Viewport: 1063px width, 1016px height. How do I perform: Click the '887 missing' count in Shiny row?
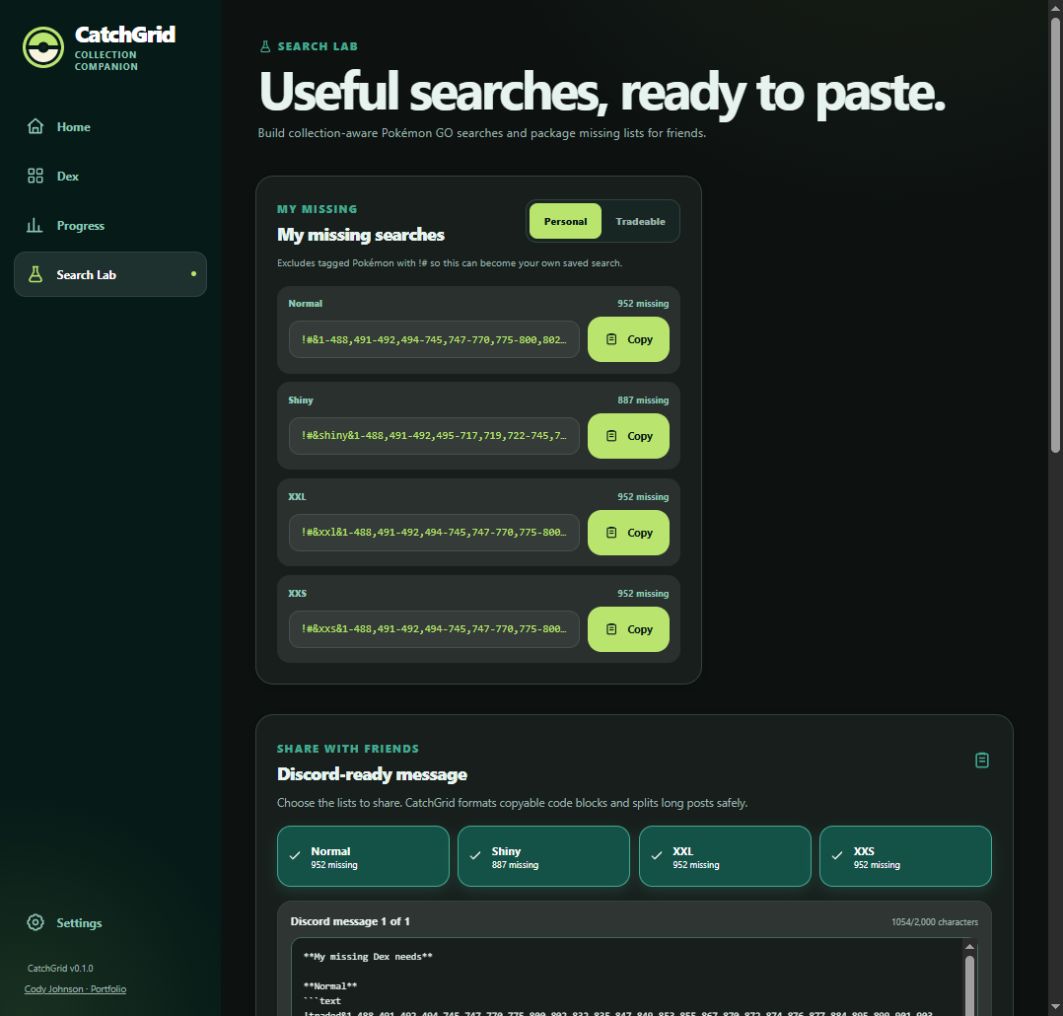(x=643, y=400)
